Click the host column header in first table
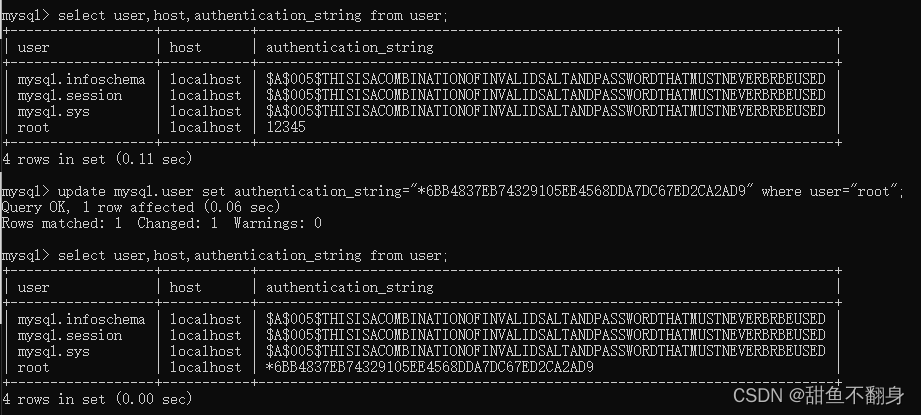 click(x=186, y=47)
